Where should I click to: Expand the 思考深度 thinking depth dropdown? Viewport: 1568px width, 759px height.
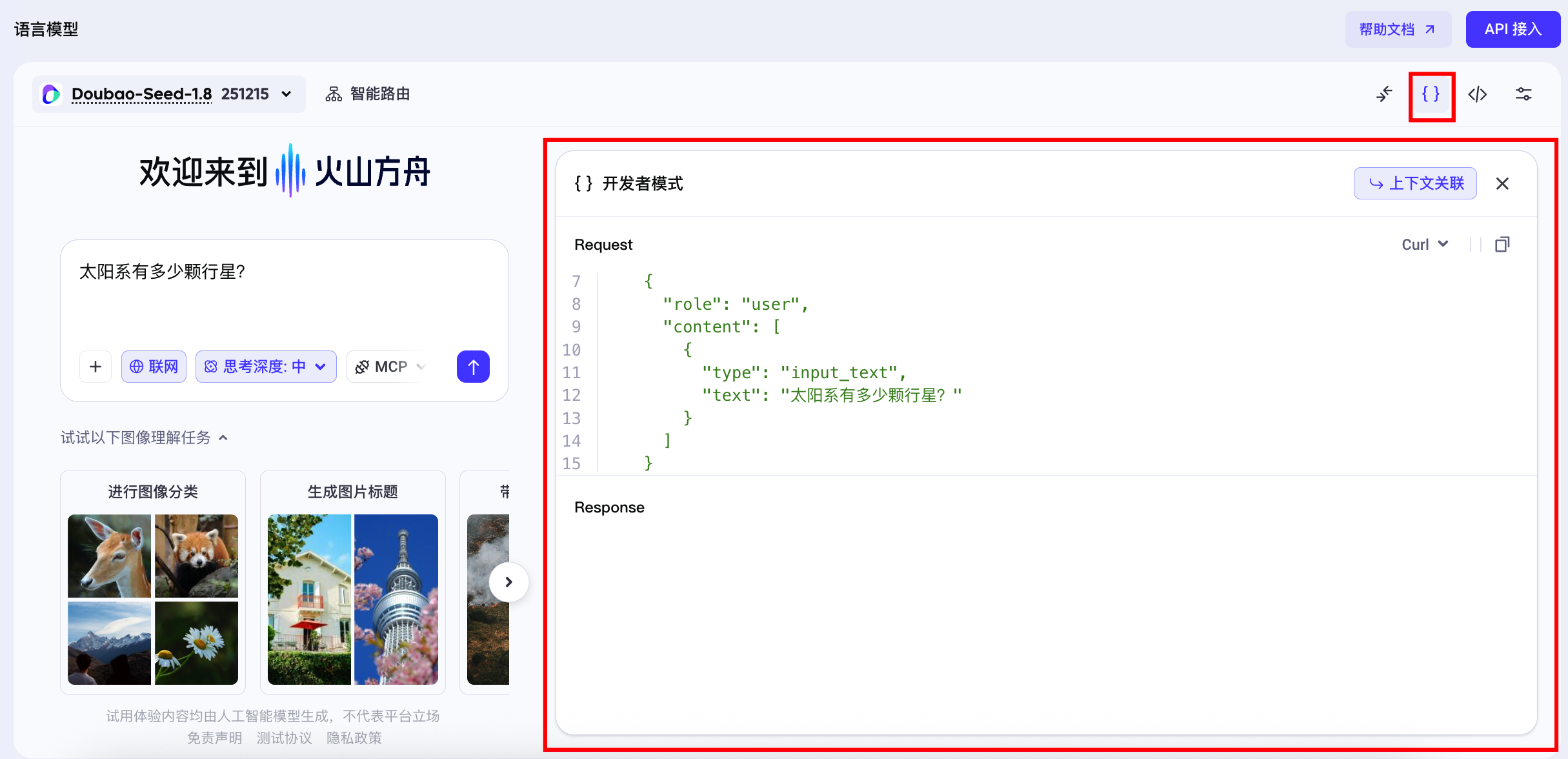click(x=266, y=367)
